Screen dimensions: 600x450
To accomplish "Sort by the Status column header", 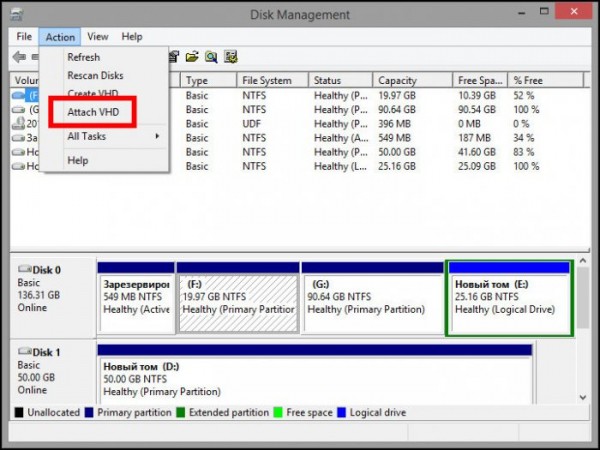I will (x=341, y=80).
